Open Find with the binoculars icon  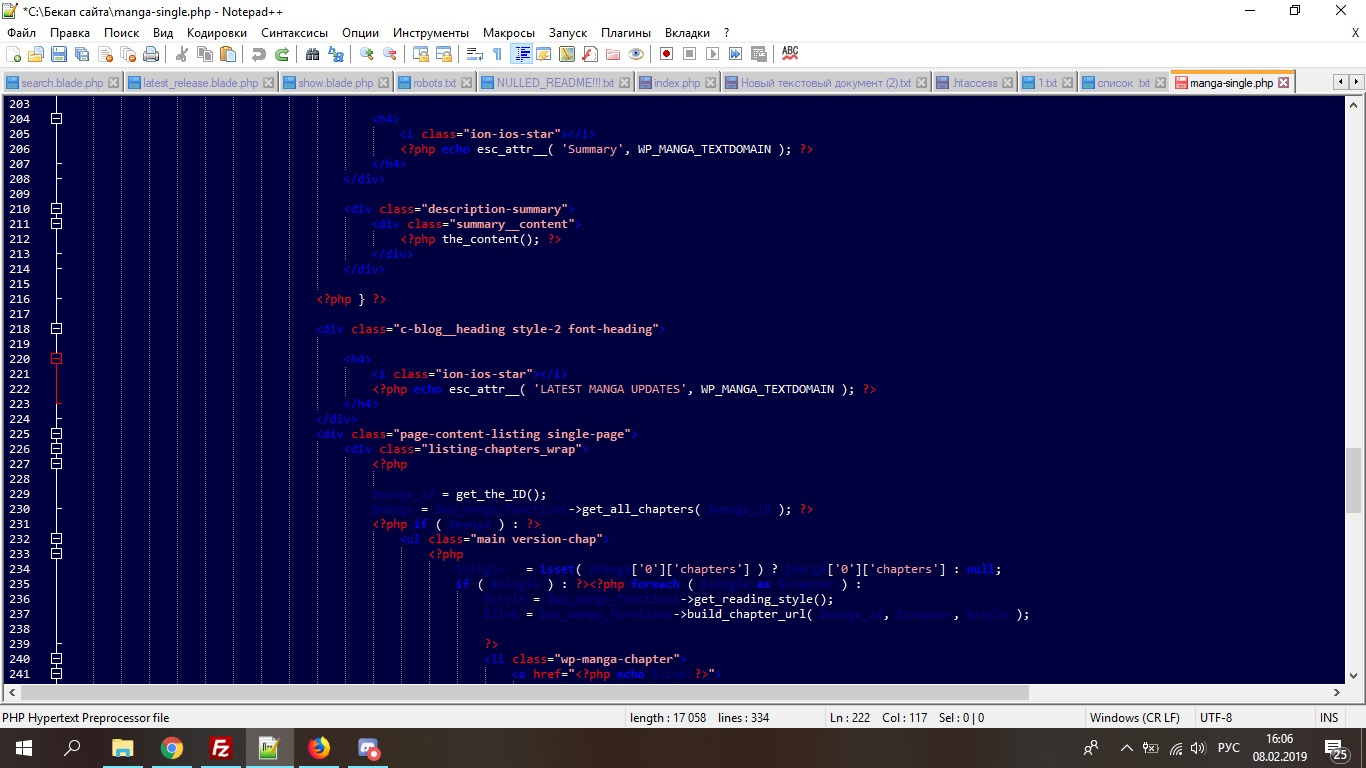[x=313, y=54]
